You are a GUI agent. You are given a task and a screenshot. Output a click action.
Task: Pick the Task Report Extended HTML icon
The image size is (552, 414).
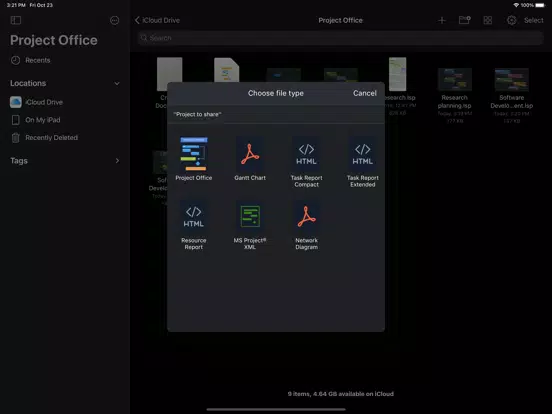tap(363, 154)
